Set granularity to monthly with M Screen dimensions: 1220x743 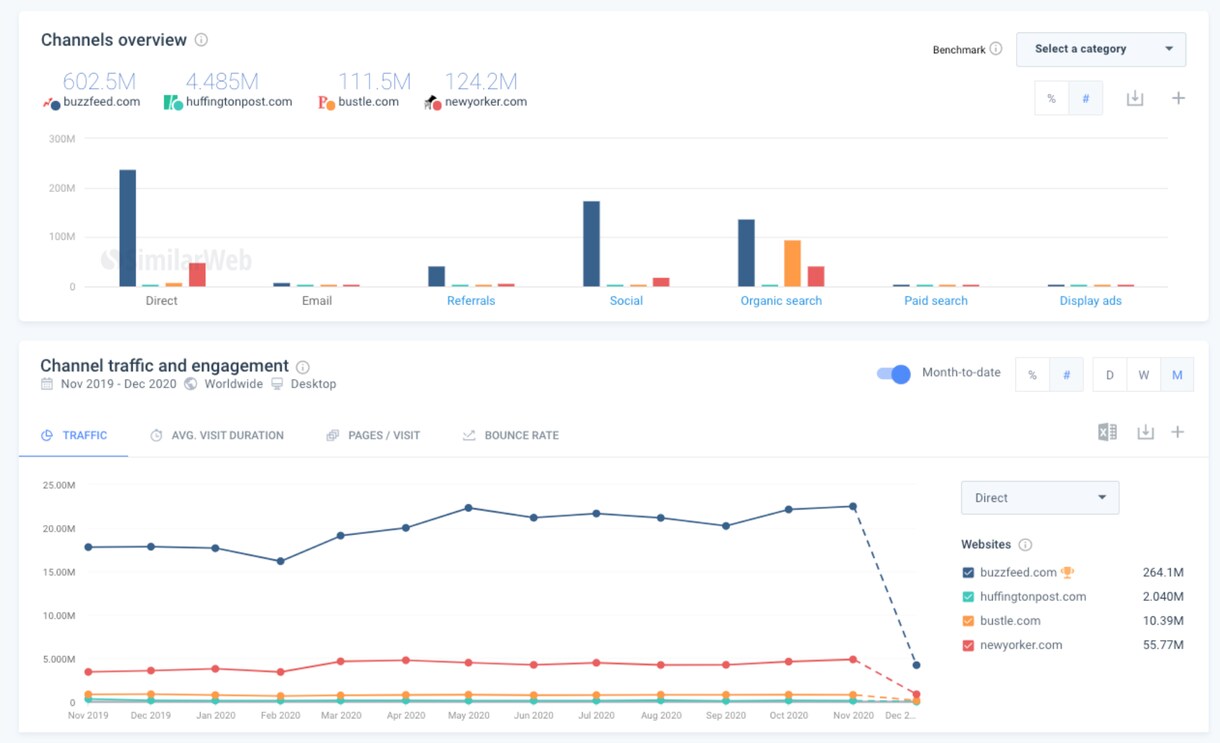pyautogui.click(x=1177, y=375)
